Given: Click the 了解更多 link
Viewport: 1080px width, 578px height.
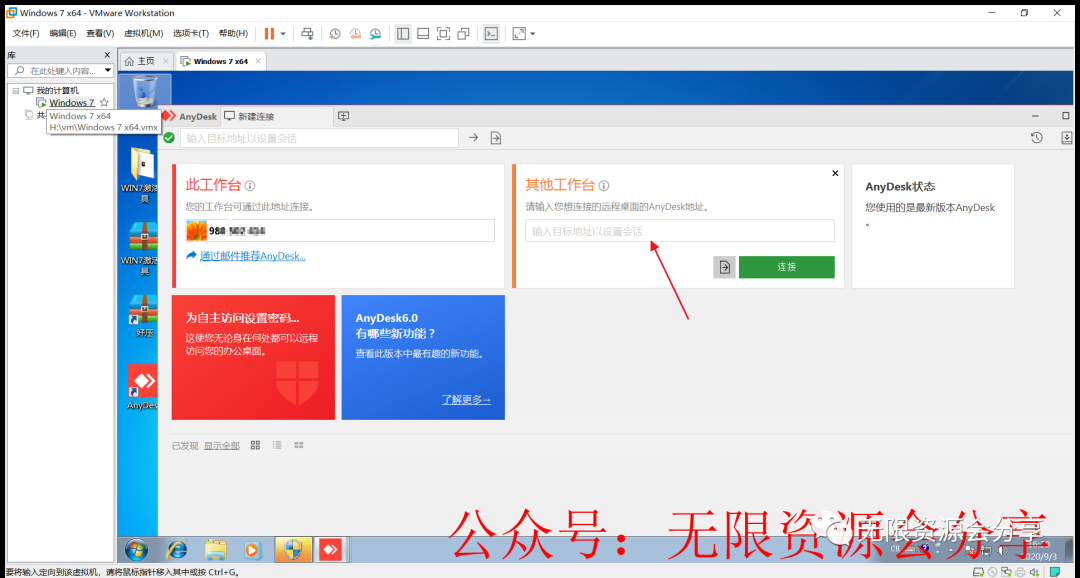Looking at the screenshot, I should pos(466,400).
